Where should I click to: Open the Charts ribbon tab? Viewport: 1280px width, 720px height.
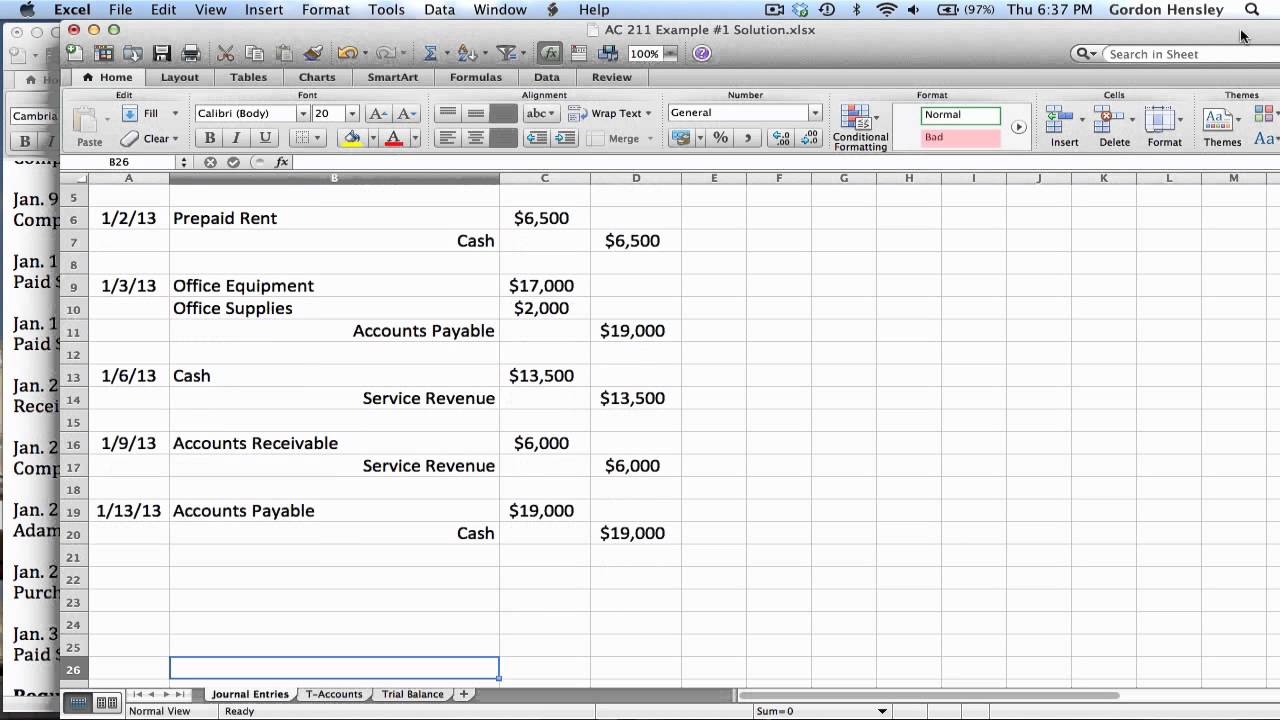317,77
